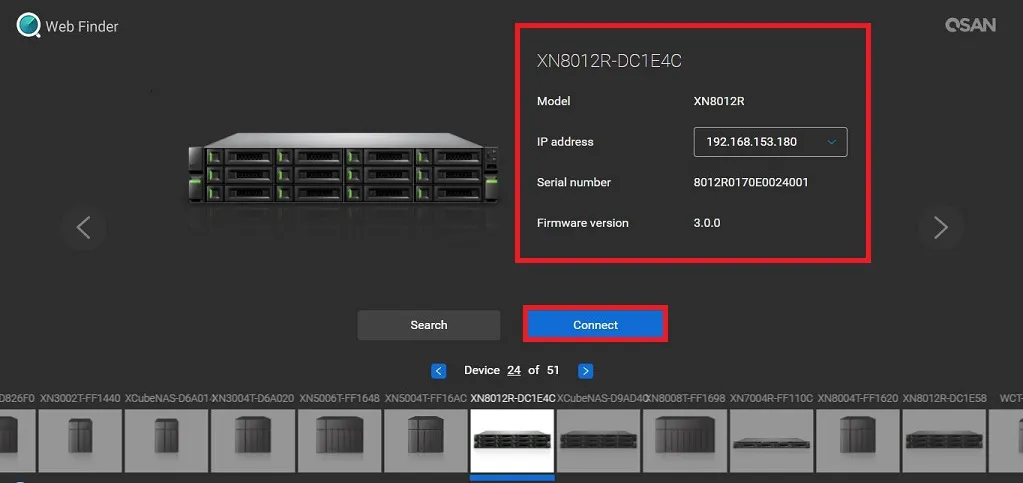Click the model value XN8012R
This screenshot has height=483, width=1023.
pyautogui.click(x=719, y=101)
